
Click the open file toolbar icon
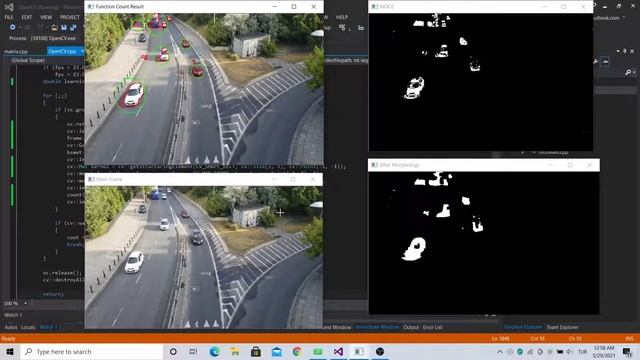pos(54,27)
